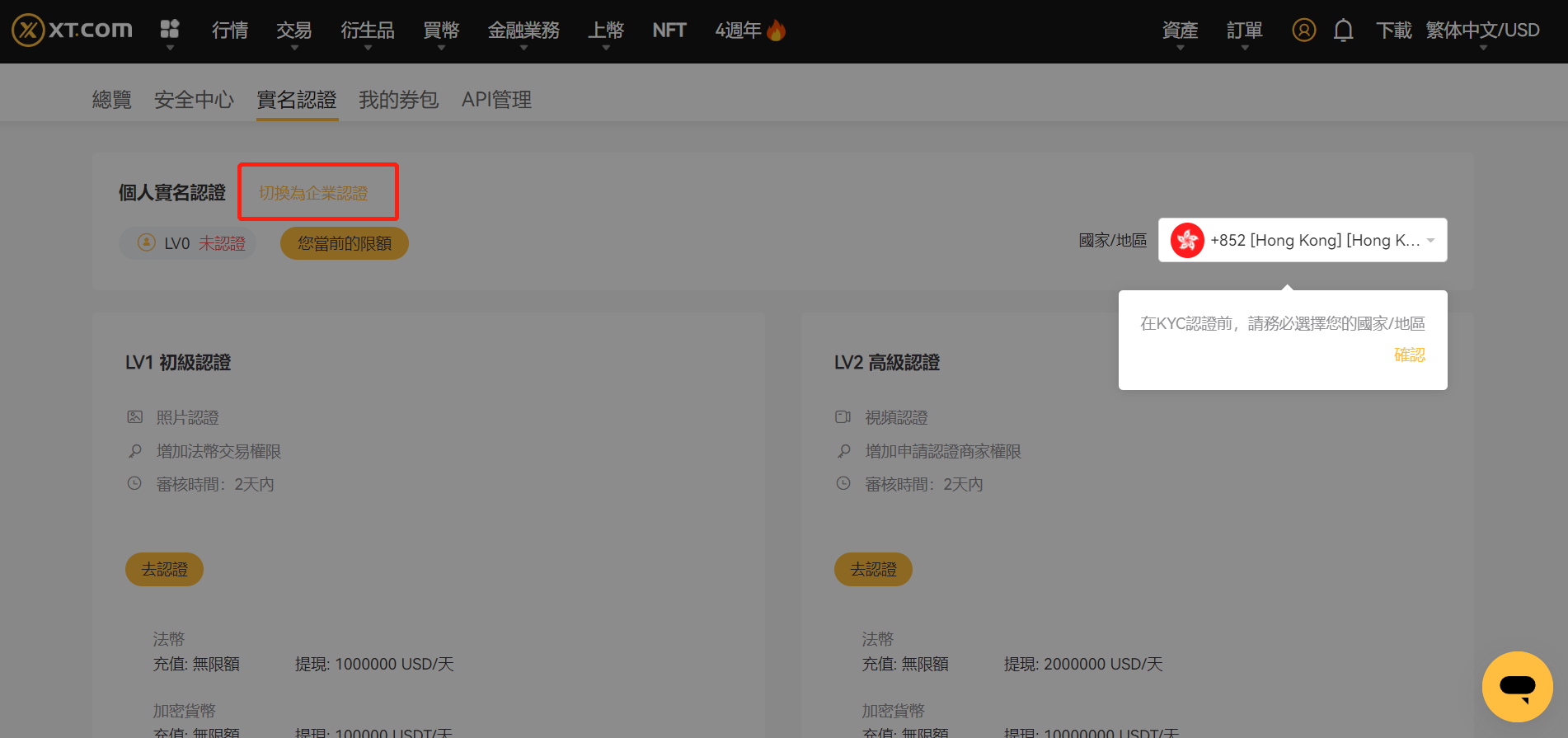Viewport: 1568px width, 738px height.
Task: Click the LV2 高級認證 heading
Action: point(887,363)
